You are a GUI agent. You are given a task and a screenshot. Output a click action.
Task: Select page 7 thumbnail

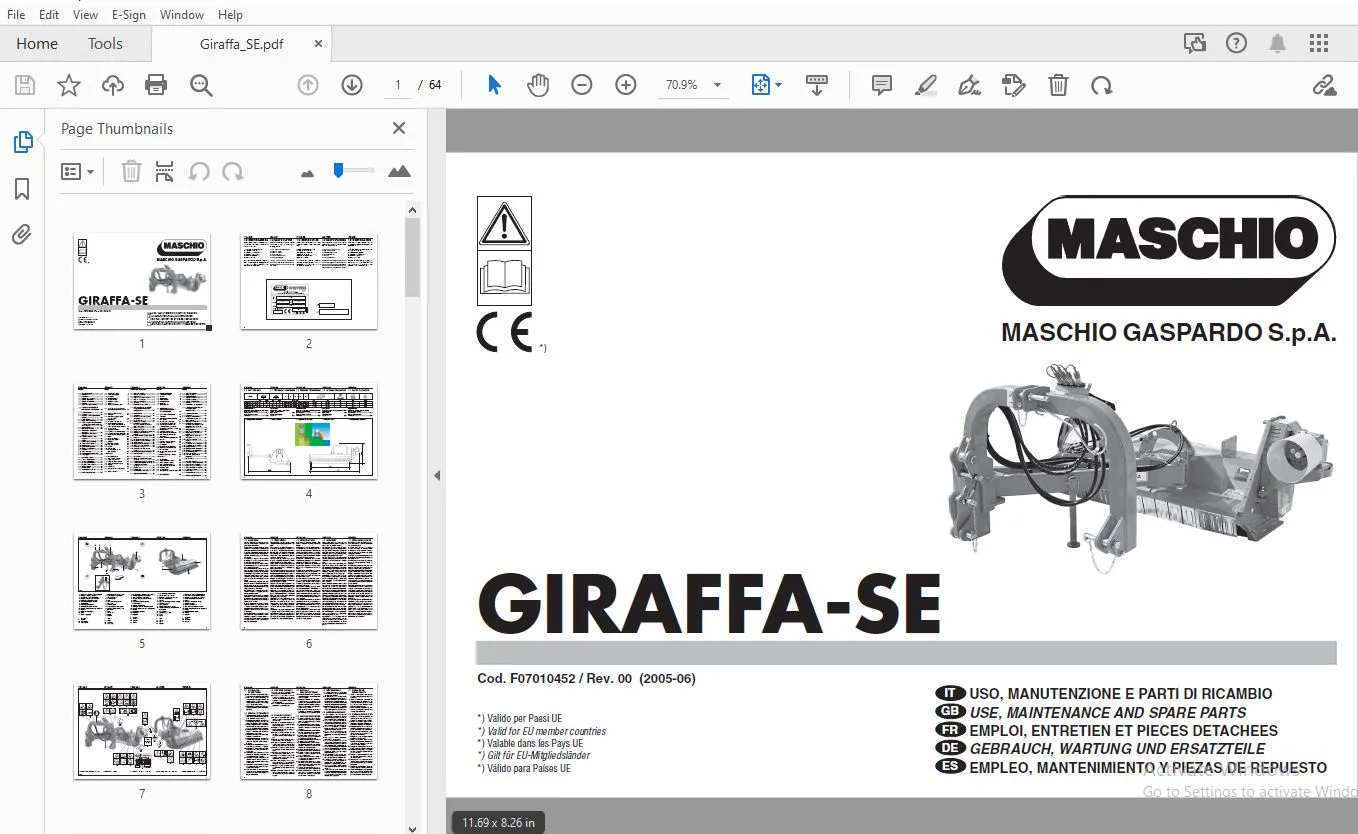point(142,731)
